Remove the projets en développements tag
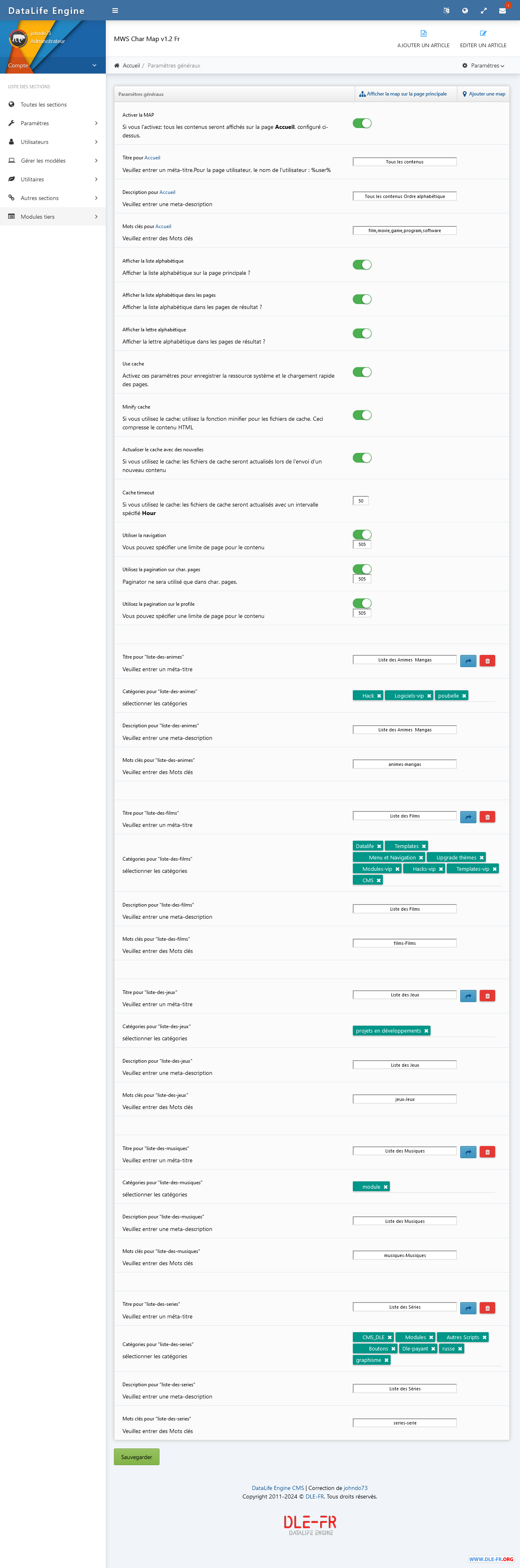Viewport: 520px width, 1568px height. pyautogui.click(x=426, y=1031)
